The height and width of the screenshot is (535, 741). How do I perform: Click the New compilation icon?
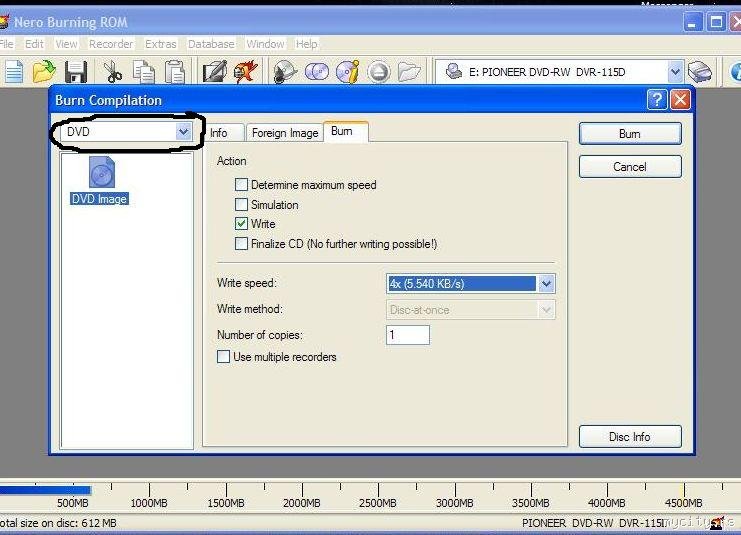tap(14, 72)
